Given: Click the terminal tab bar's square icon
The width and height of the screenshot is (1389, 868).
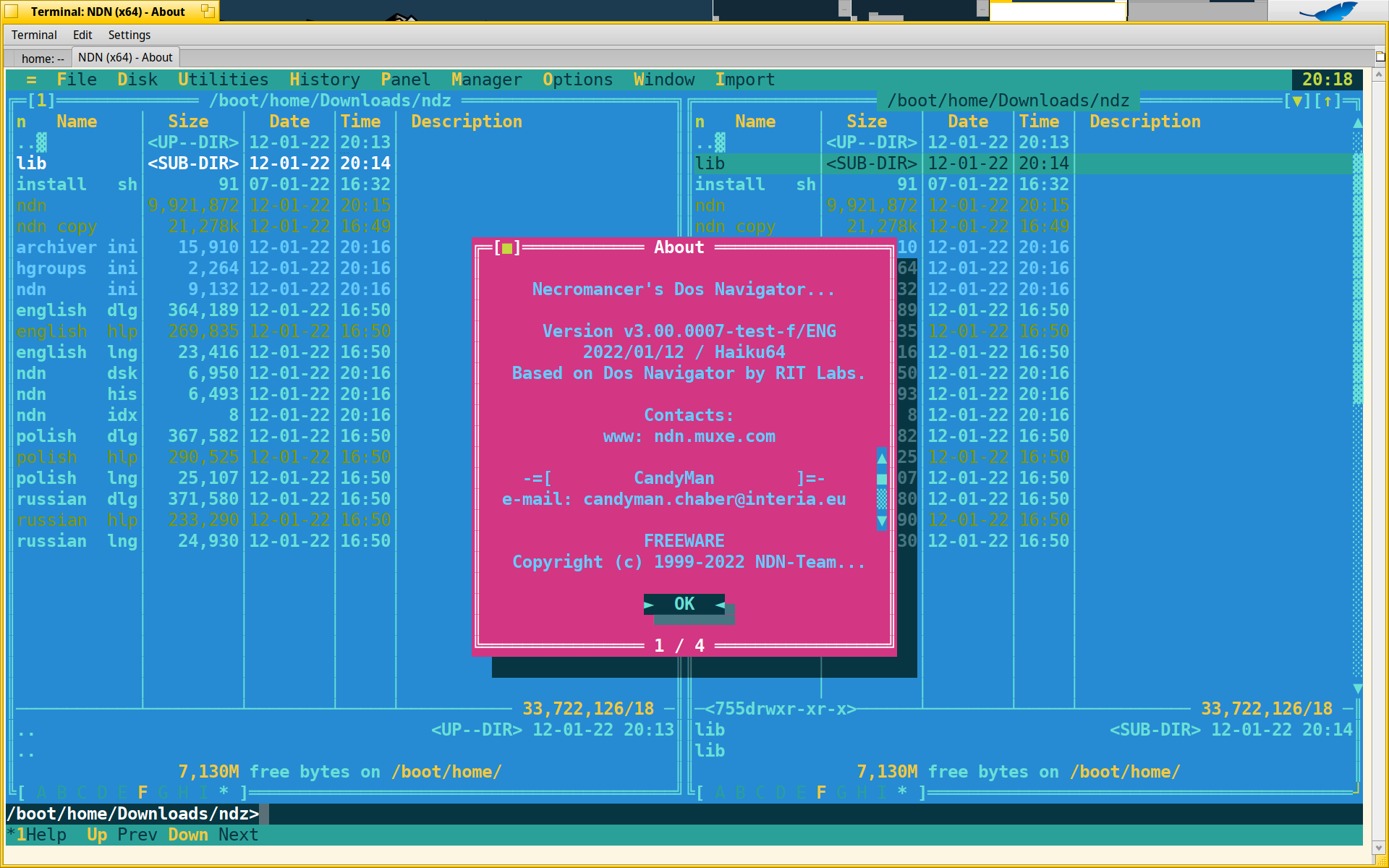Looking at the screenshot, I should (1380, 56).
